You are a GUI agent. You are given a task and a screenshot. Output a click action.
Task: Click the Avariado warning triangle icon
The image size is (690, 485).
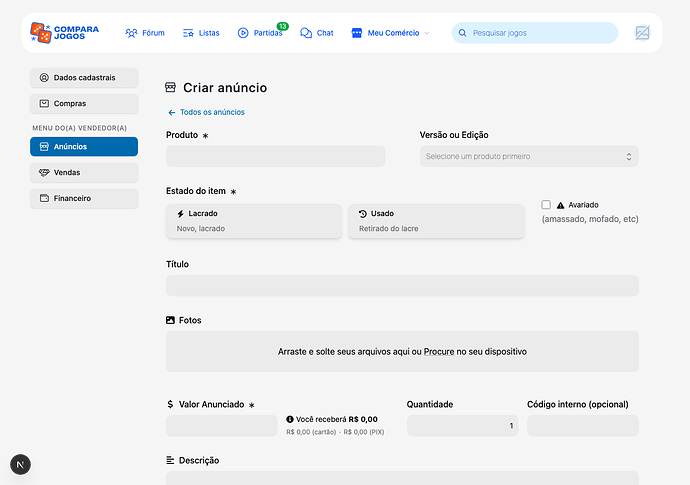coord(561,205)
